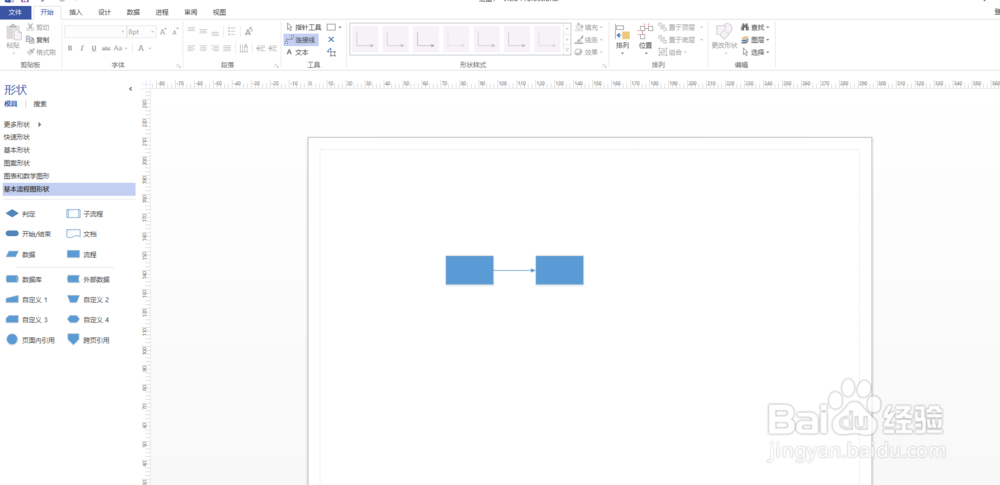Switch to the 插入 insert tab
The image size is (1000, 485).
[x=75, y=12]
